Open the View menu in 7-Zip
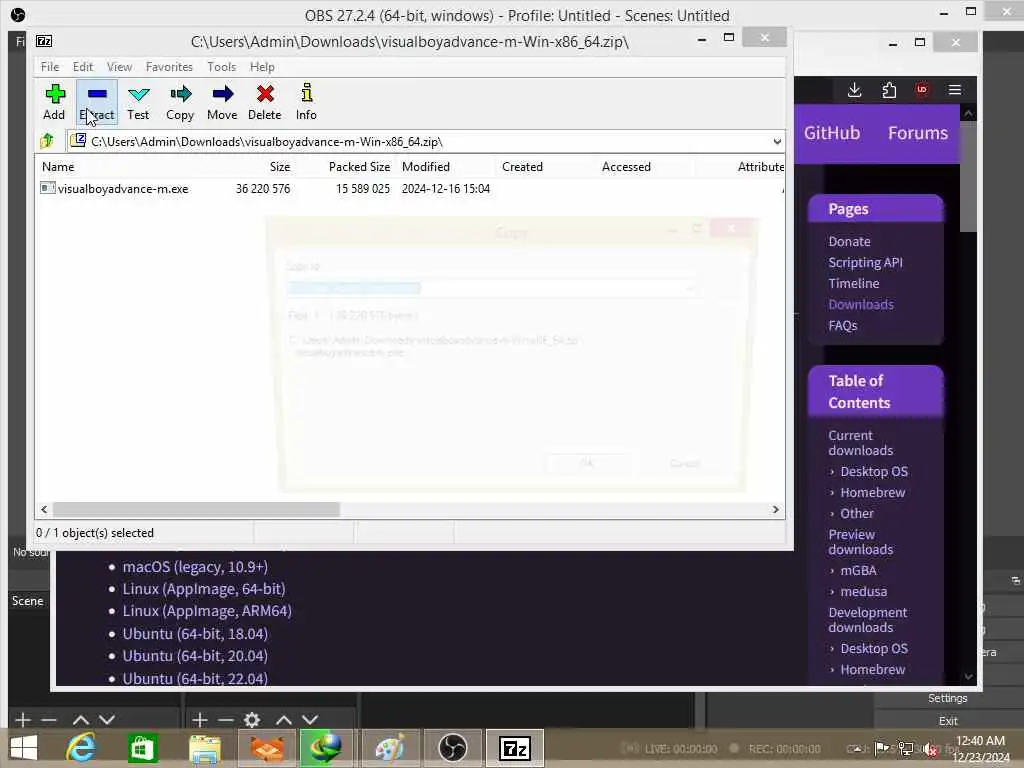The height and width of the screenshot is (768, 1024). click(120, 67)
